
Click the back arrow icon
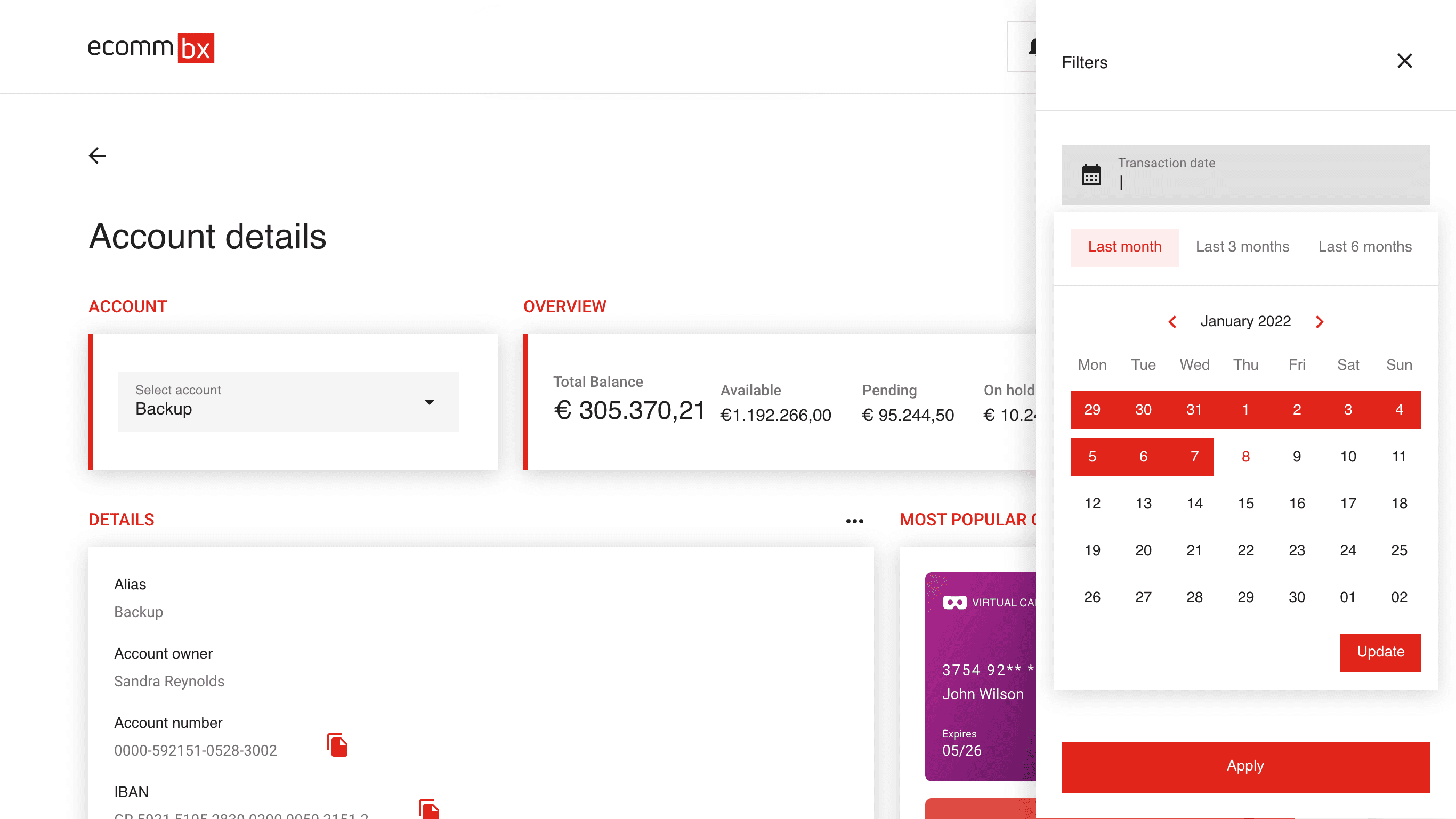click(x=97, y=156)
